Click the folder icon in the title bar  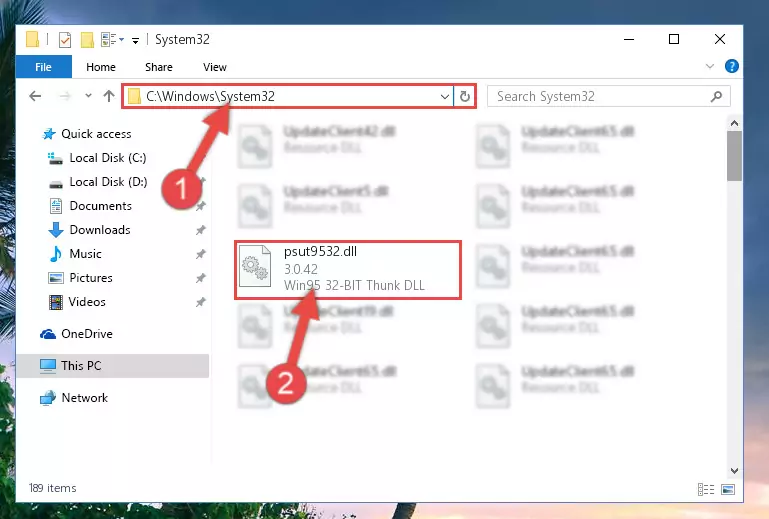(32, 39)
